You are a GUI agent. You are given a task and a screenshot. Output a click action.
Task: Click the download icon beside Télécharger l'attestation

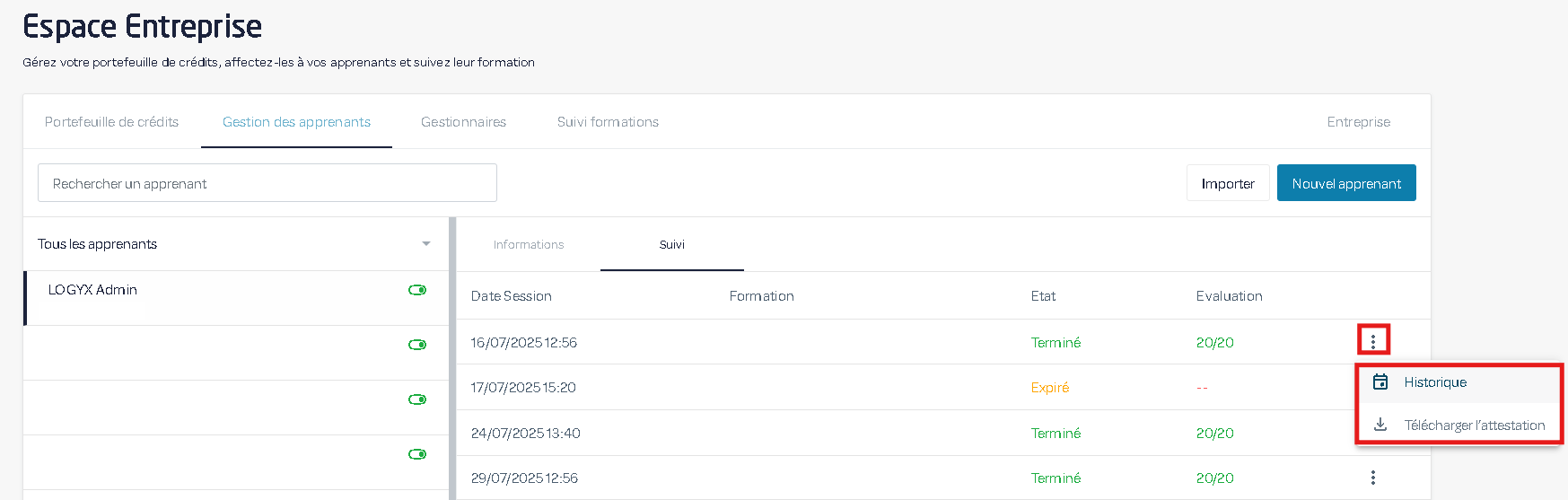click(x=1380, y=425)
